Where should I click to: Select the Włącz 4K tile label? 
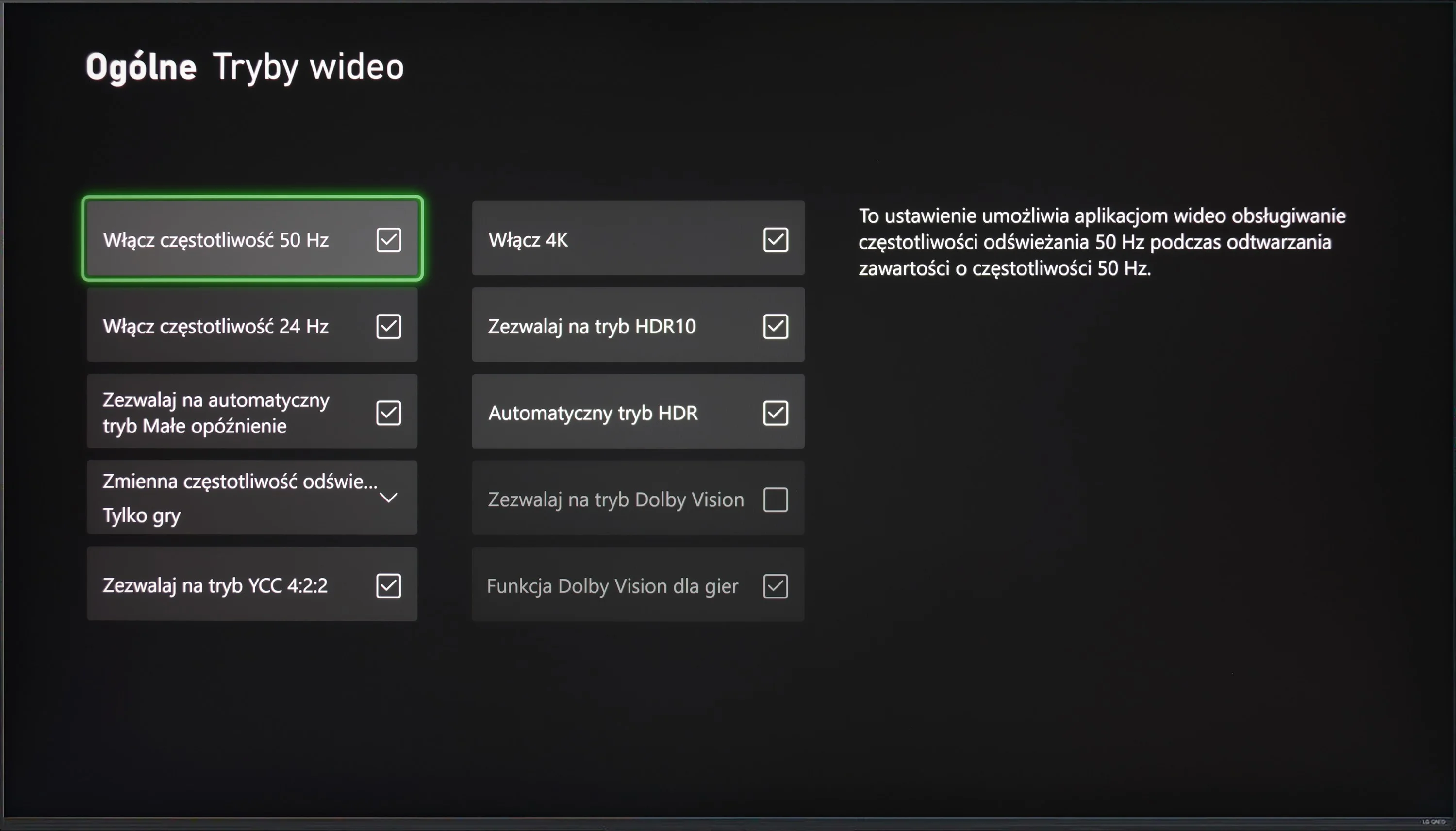click(x=529, y=240)
